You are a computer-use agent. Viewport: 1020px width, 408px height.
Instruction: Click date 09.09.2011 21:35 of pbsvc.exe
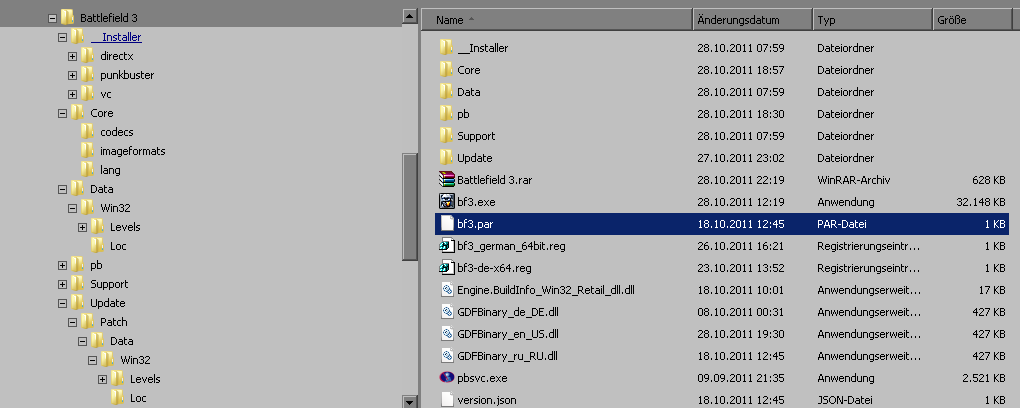740,378
